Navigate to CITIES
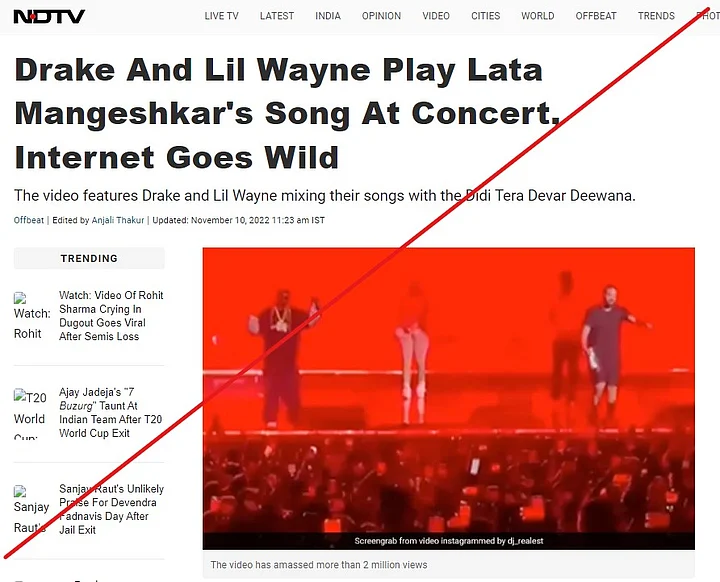The image size is (720, 582). point(485,16)
